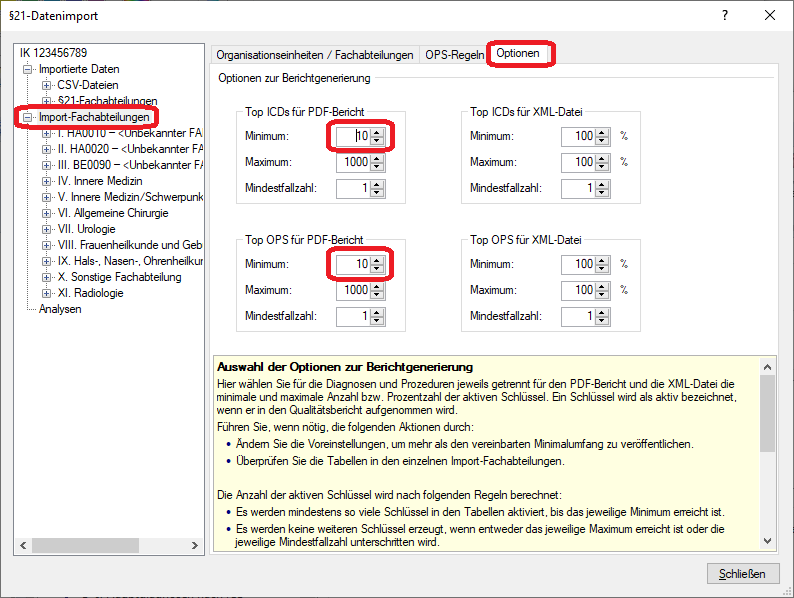Expand the IV. Innere Medizin node

pos(46,181)
